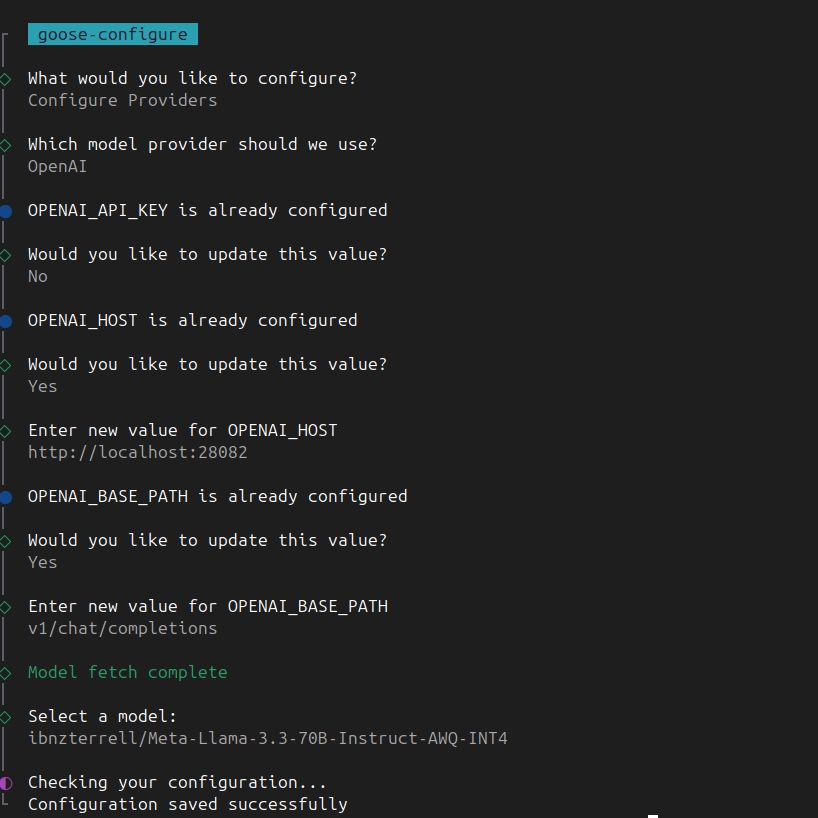This screenshot has height=818, width=818.
Task: Click the diamond marker beside "Select a model"
Action: [x=6, y=716]
